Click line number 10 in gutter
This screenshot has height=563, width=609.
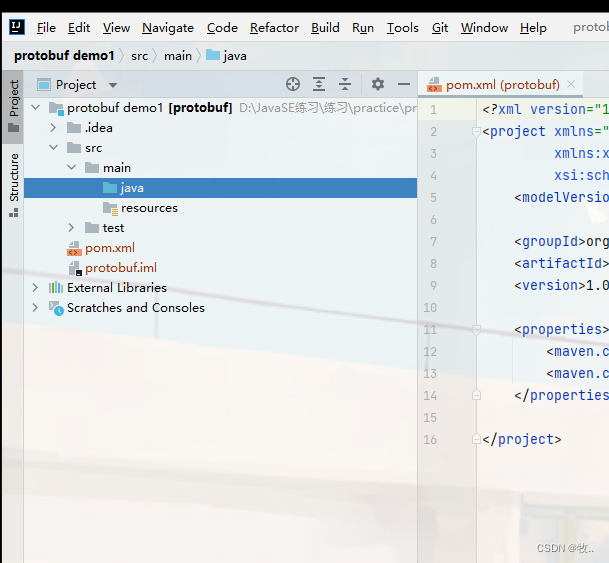[430, 308]
